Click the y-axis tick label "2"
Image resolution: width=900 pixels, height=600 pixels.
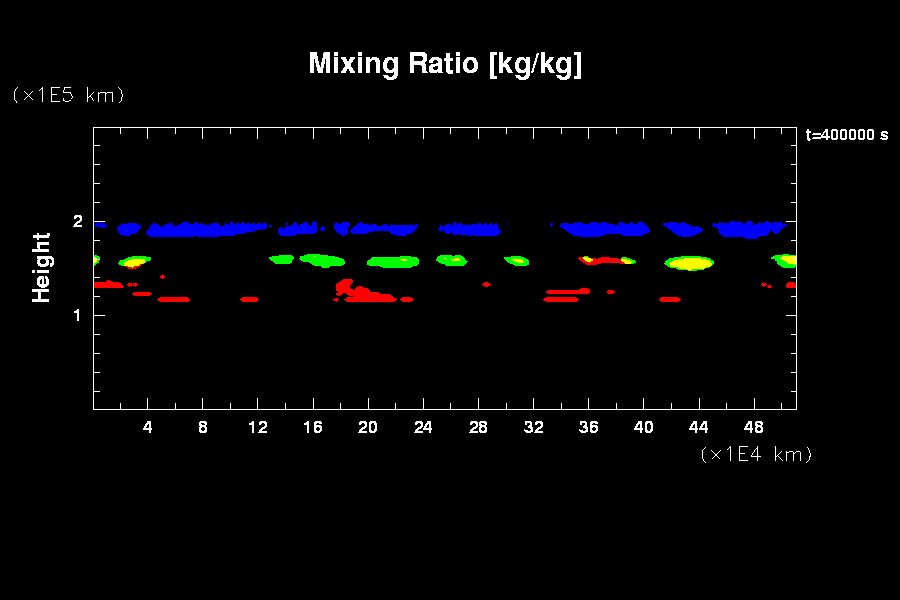tap(78, 222)
